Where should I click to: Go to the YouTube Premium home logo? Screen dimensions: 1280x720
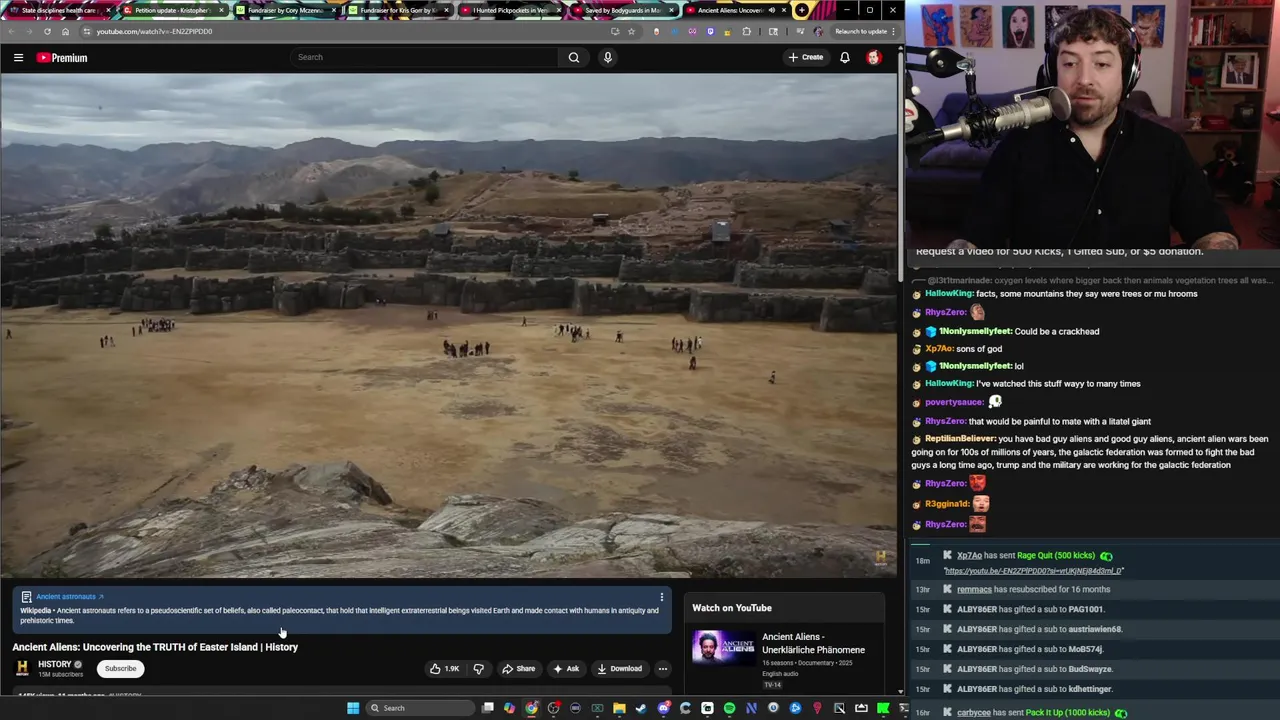tap(62, 58)
